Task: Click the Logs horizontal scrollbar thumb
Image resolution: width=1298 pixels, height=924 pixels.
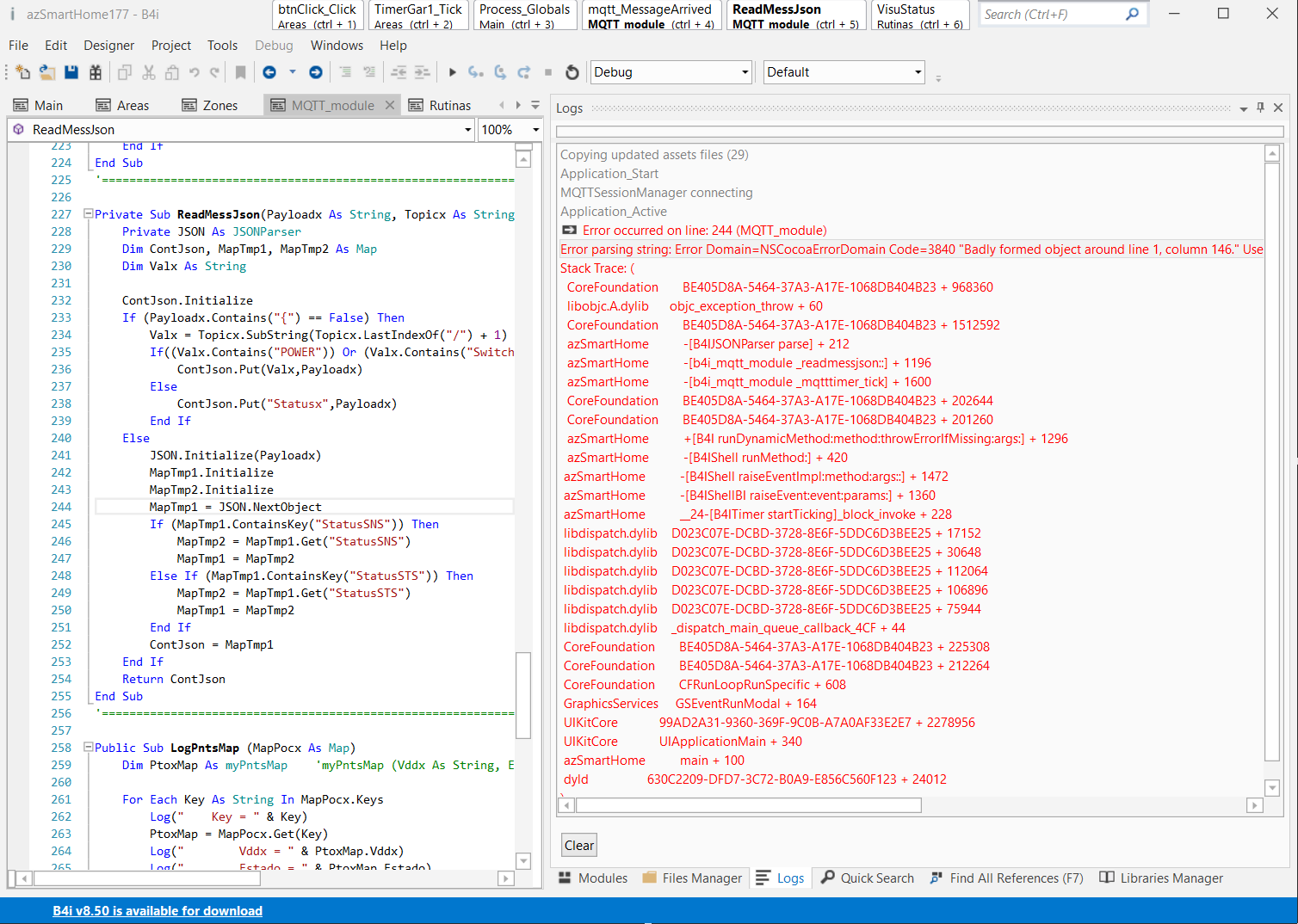Action: (x=748, y=805)
